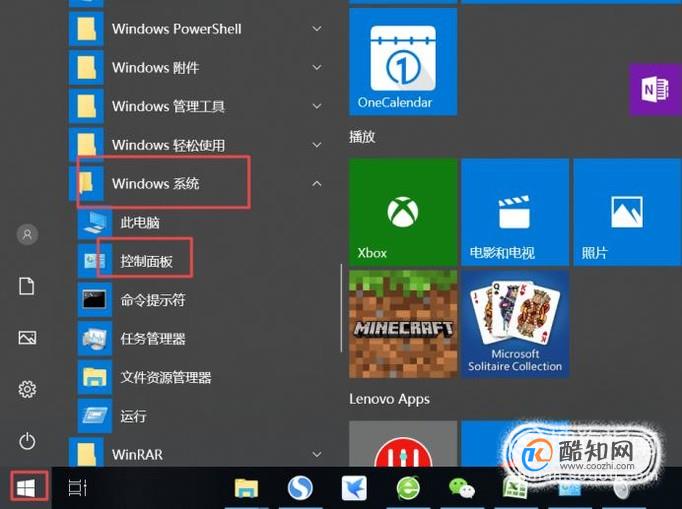
Task: Click the Lenovo Apps group header
Action: (389, 399)
